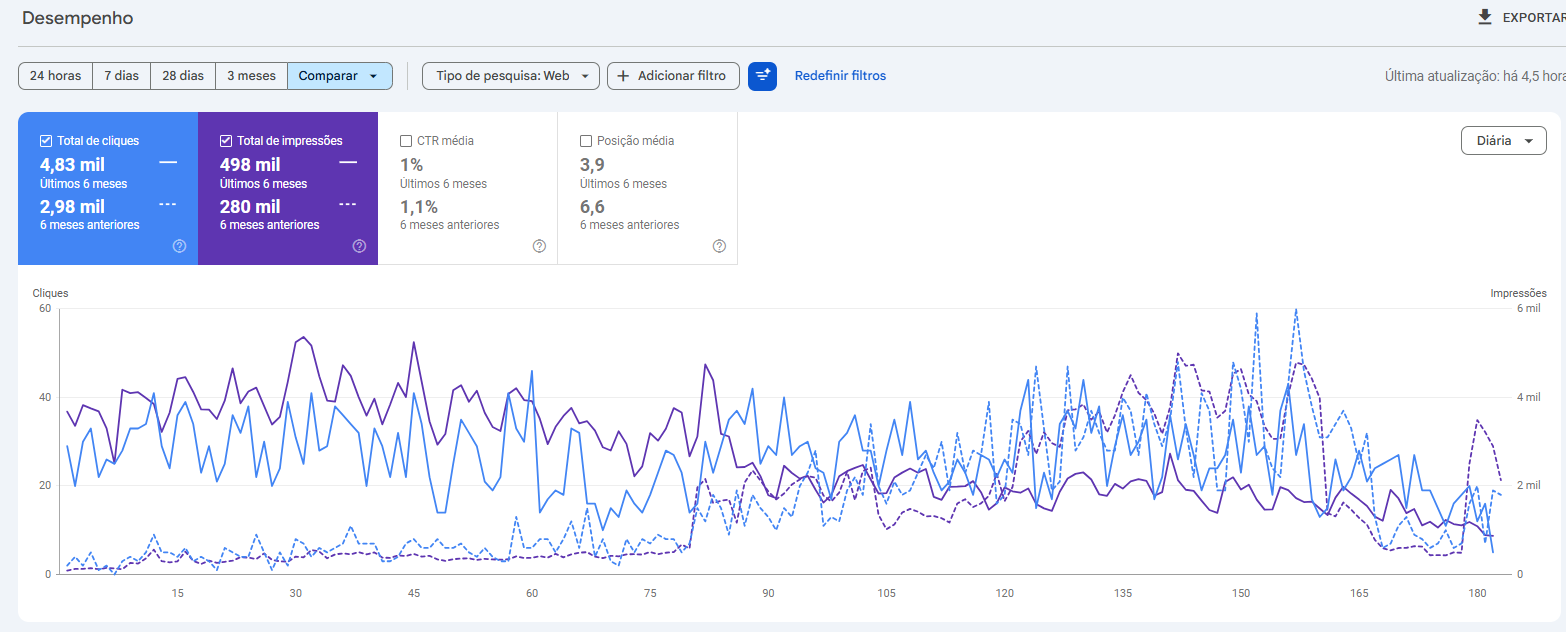This screenshot has width=1566, height=632.
Task: Click the blue filter settings icon
Action: (762, 76)
